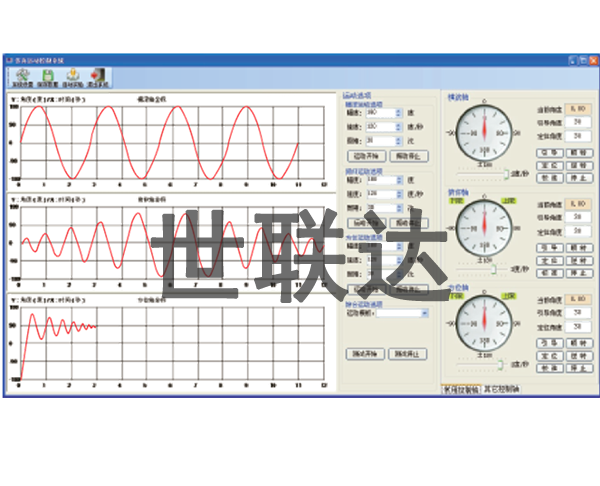Click the azimuth axis guide angle field

click(578, 313)
